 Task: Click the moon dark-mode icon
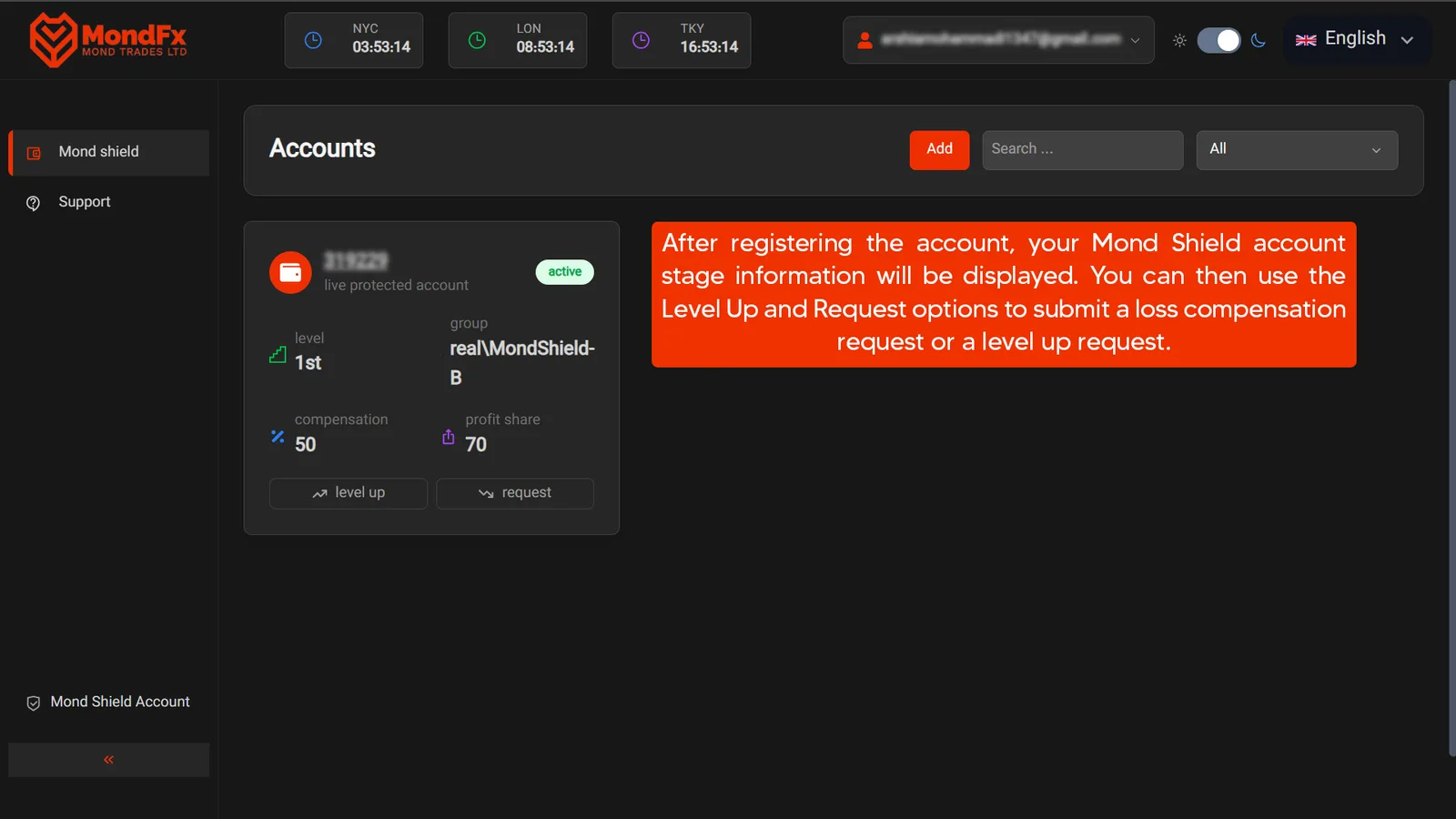1259,40
